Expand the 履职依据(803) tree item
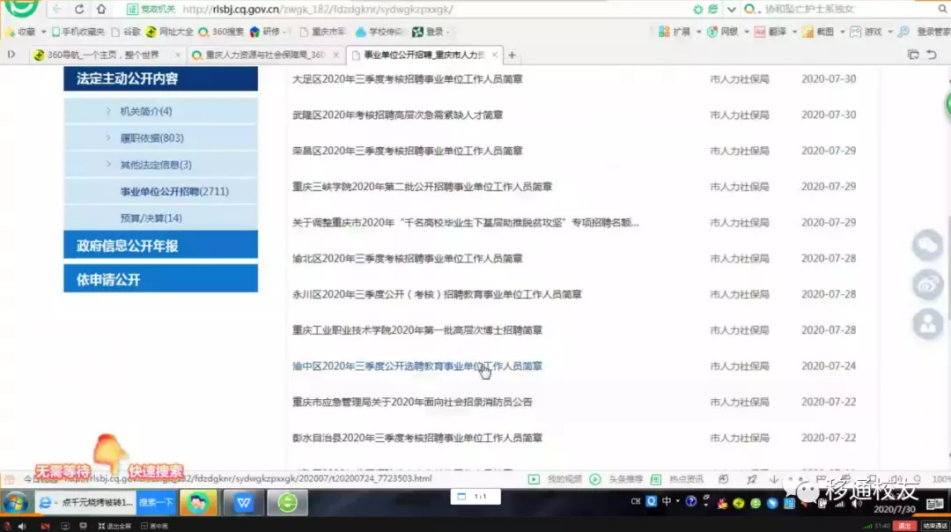The image size is (951, 532). (108, 138)
